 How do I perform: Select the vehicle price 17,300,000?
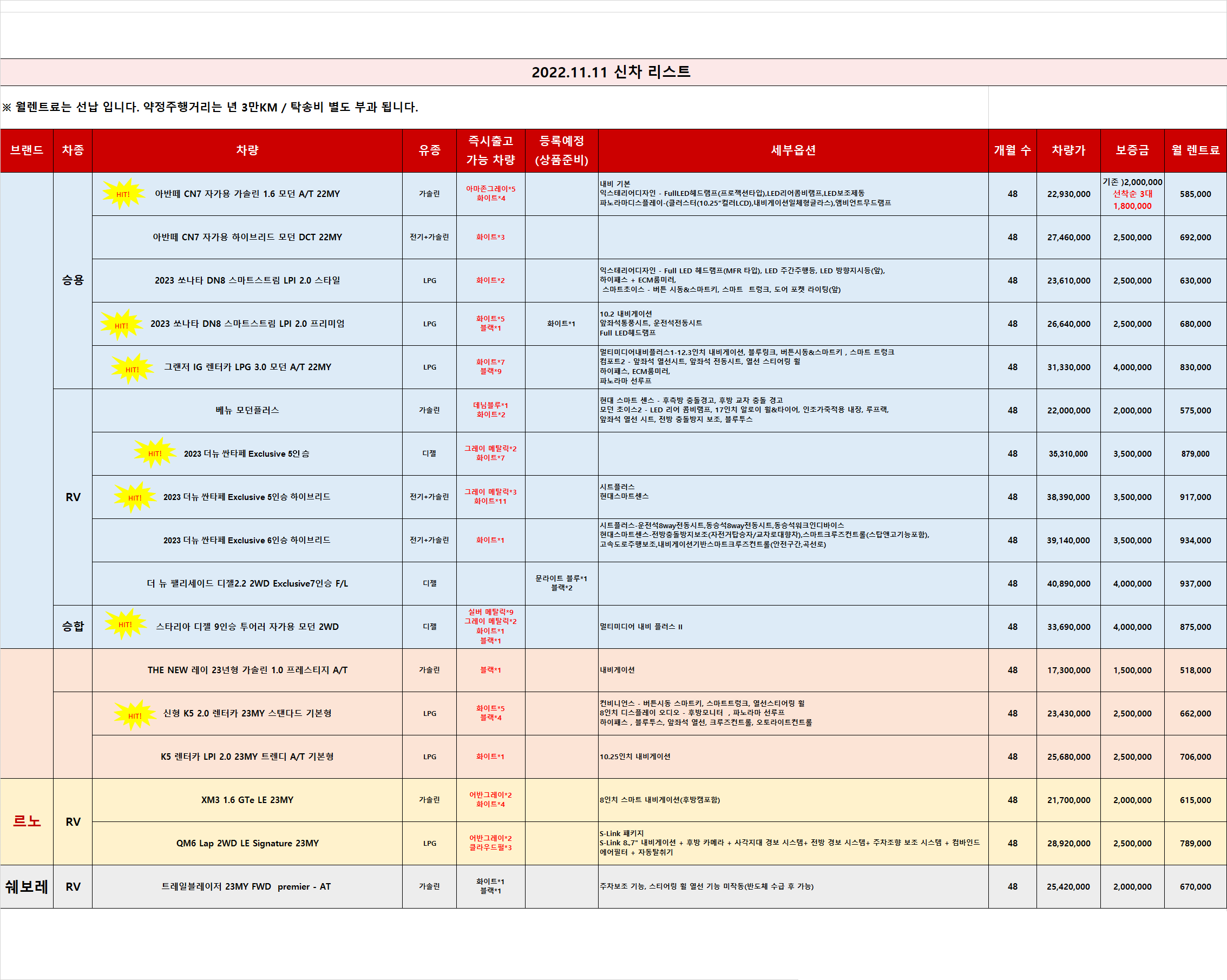[1069, 670]
